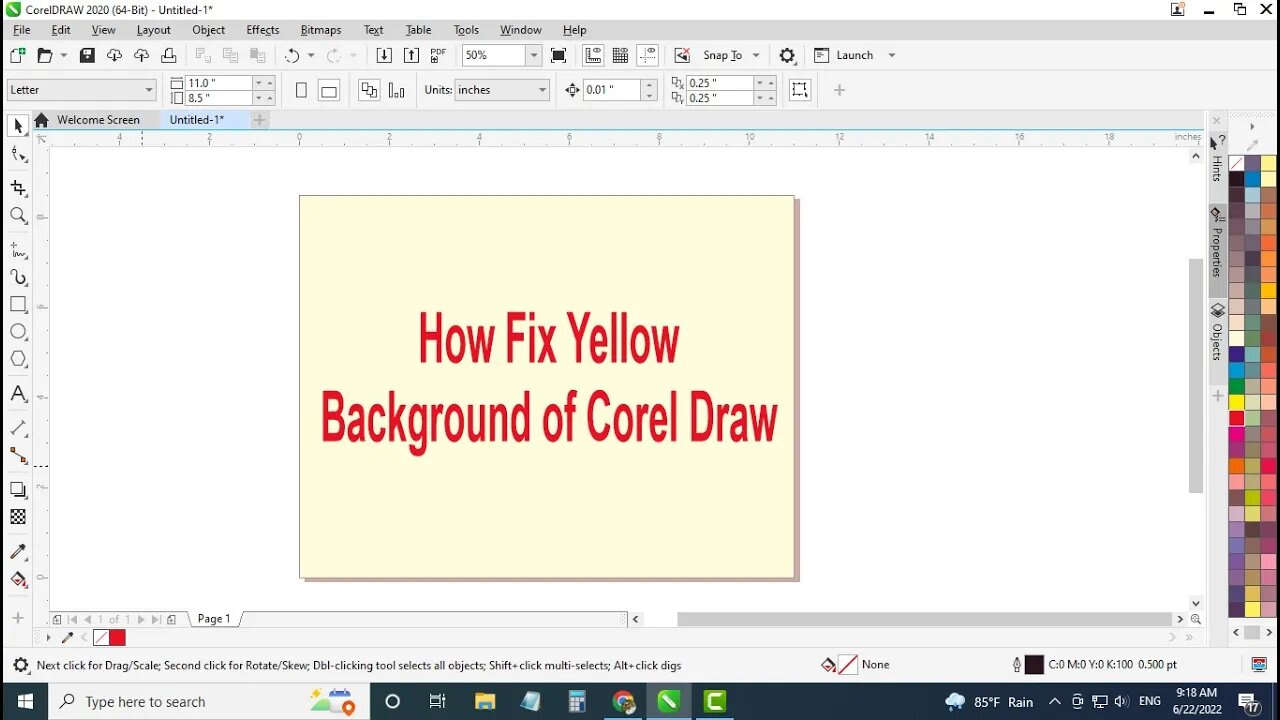Select the Ellipse tool
Screen dimensions: 1280x720
[18, 331]
